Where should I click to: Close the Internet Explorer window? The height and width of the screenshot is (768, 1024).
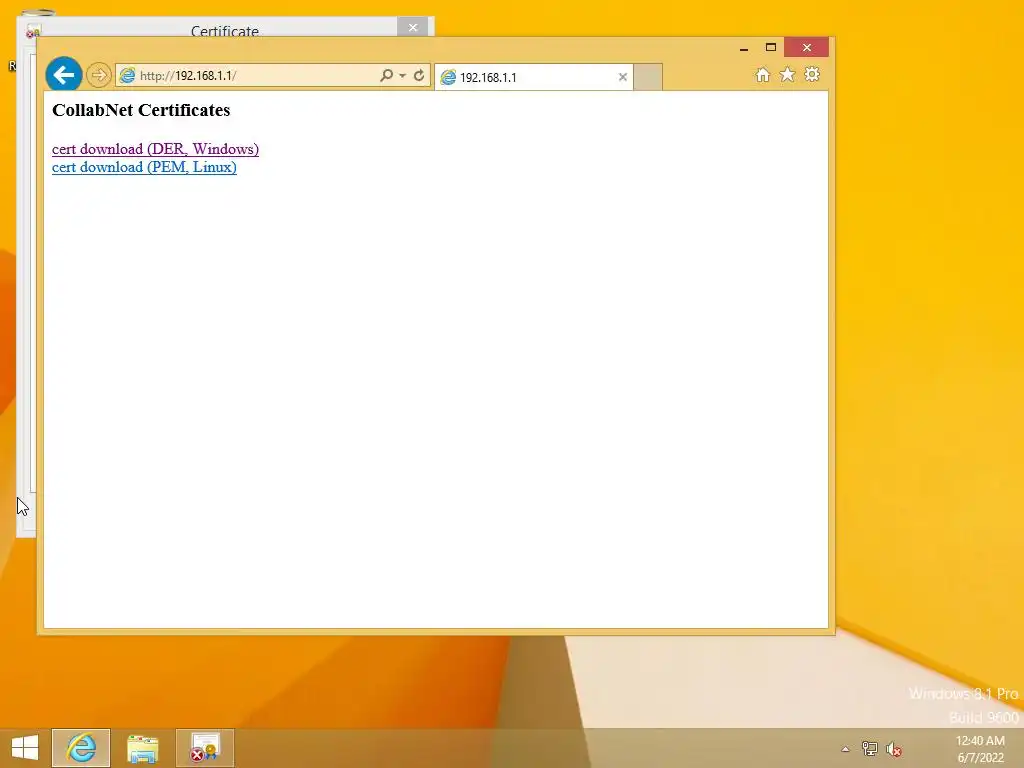click(x=807, y=48)
